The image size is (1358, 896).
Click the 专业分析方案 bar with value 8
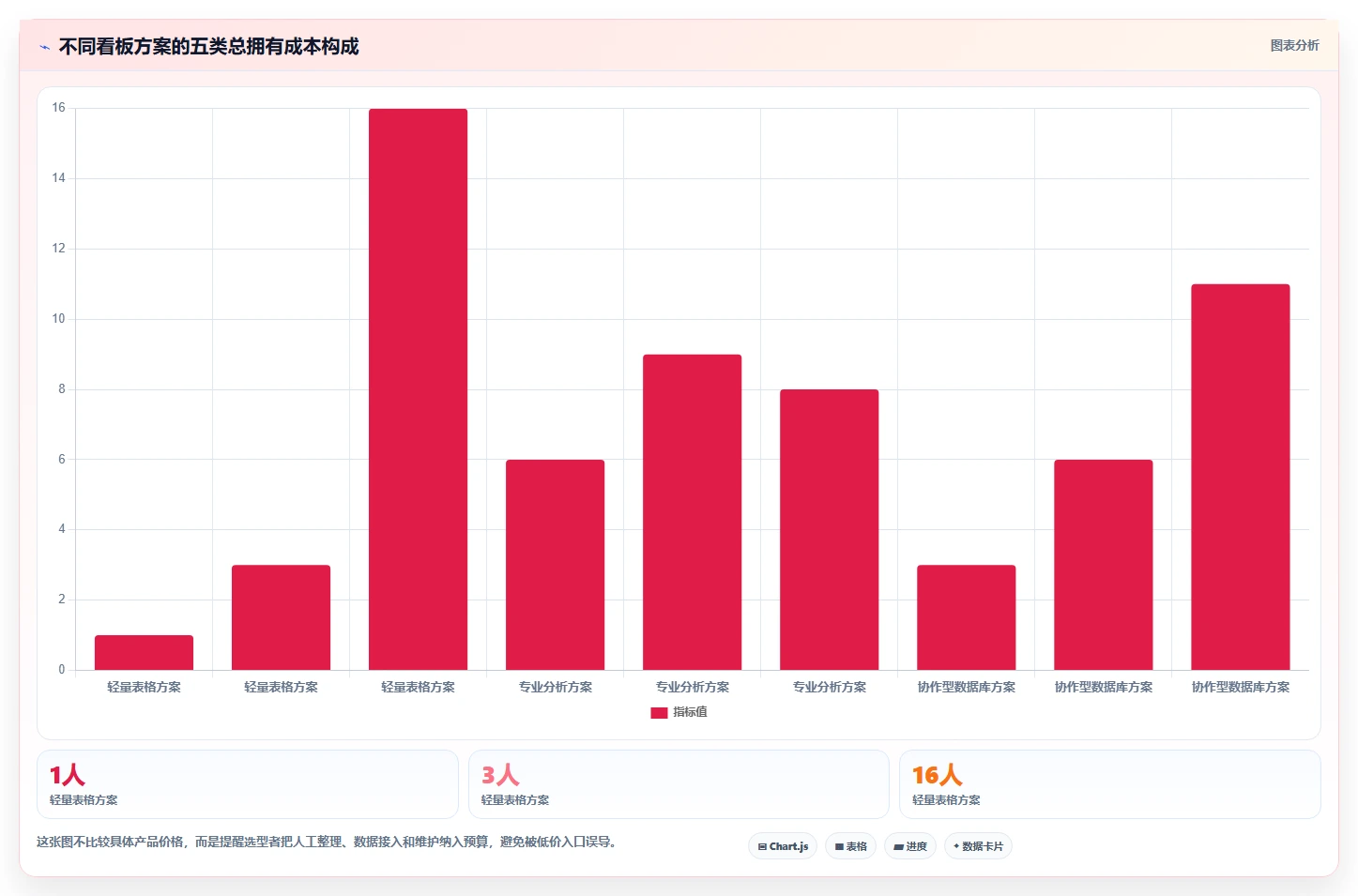pyautogui.click(x=829, y=530)
